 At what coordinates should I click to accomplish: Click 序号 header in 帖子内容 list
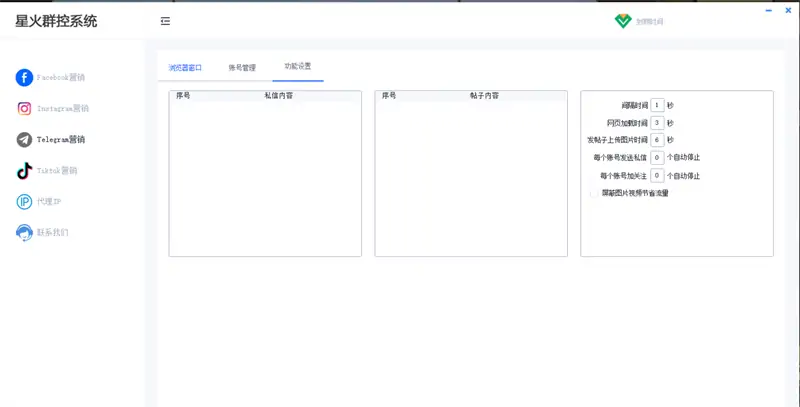click(x=389, y=95)
